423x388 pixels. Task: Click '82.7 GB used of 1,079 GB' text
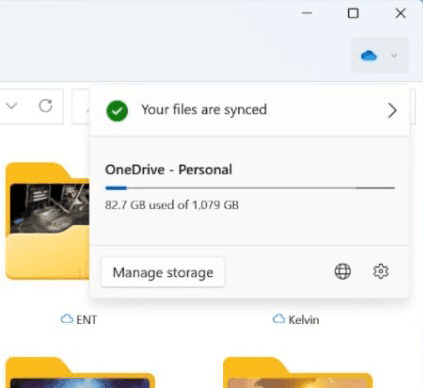[172, 205]
